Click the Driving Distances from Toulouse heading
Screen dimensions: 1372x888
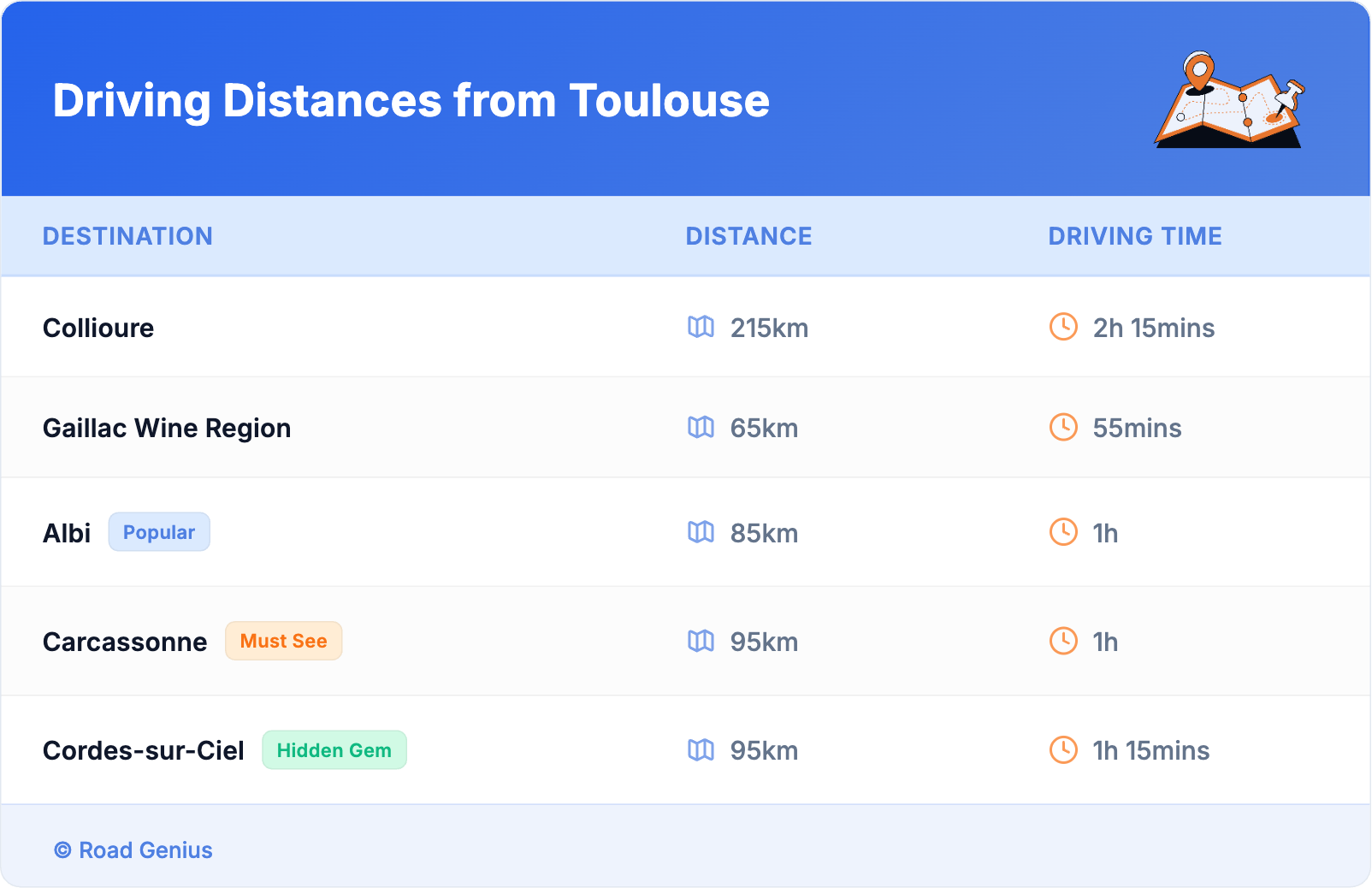[411, 101]
